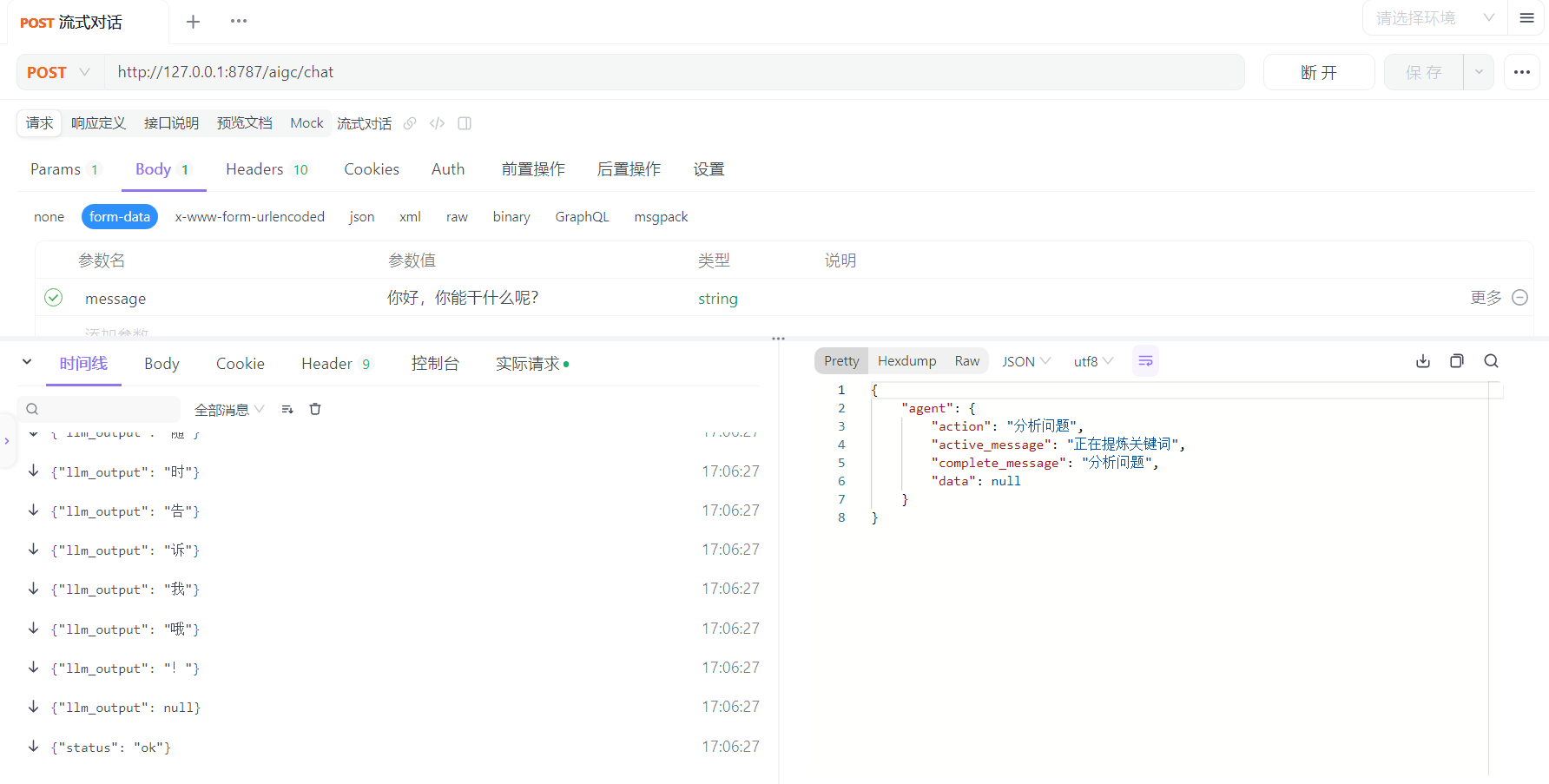Expand the left sidebar arrow

point(7,441)
